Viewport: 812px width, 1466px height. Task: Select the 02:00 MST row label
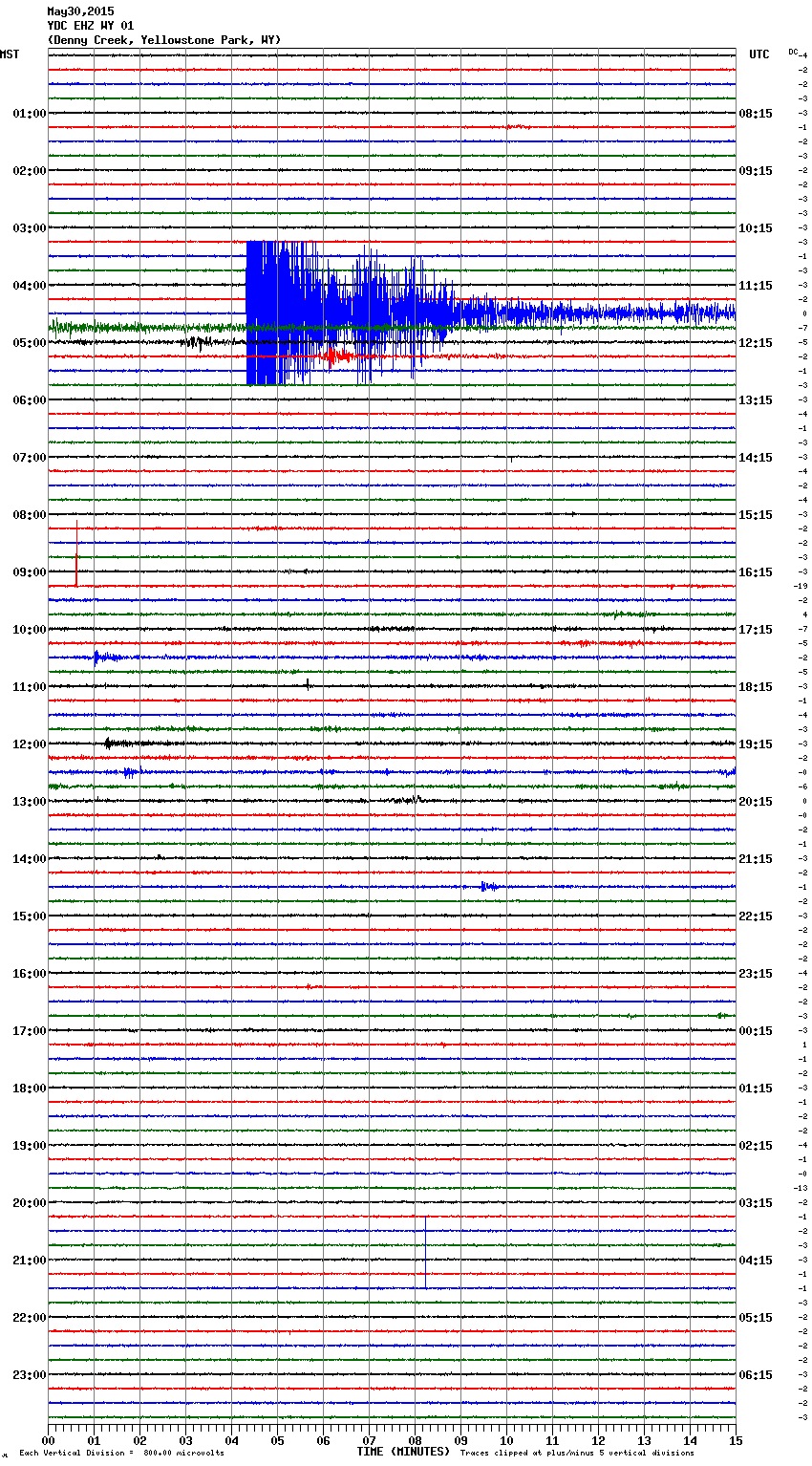[x=30, y=171]
